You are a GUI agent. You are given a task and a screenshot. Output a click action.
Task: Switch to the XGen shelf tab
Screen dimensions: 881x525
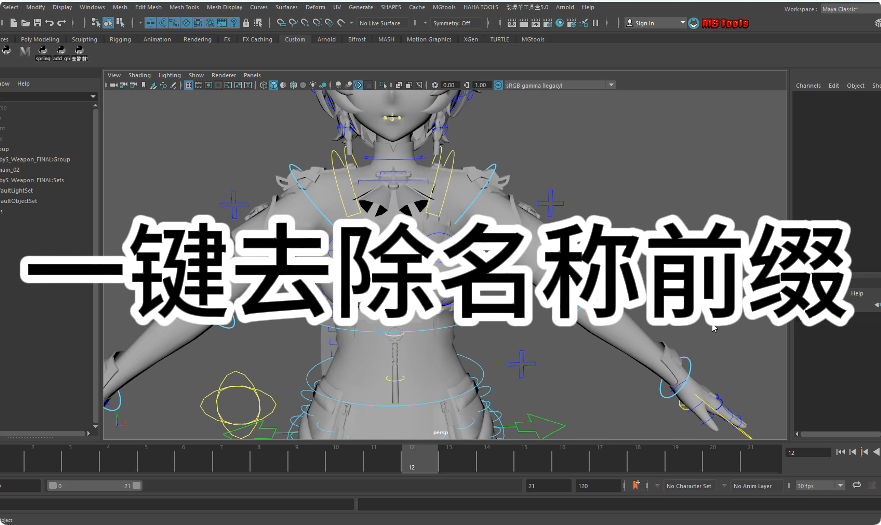pyautogui.click(x=471, y=39)
